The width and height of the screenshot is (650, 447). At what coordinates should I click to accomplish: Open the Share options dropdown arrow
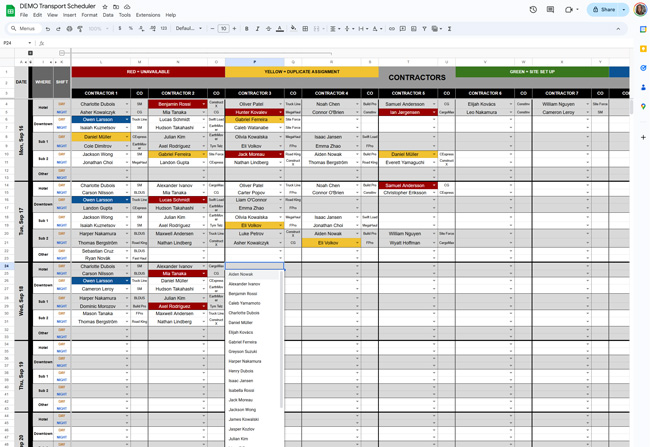[624, 10]
